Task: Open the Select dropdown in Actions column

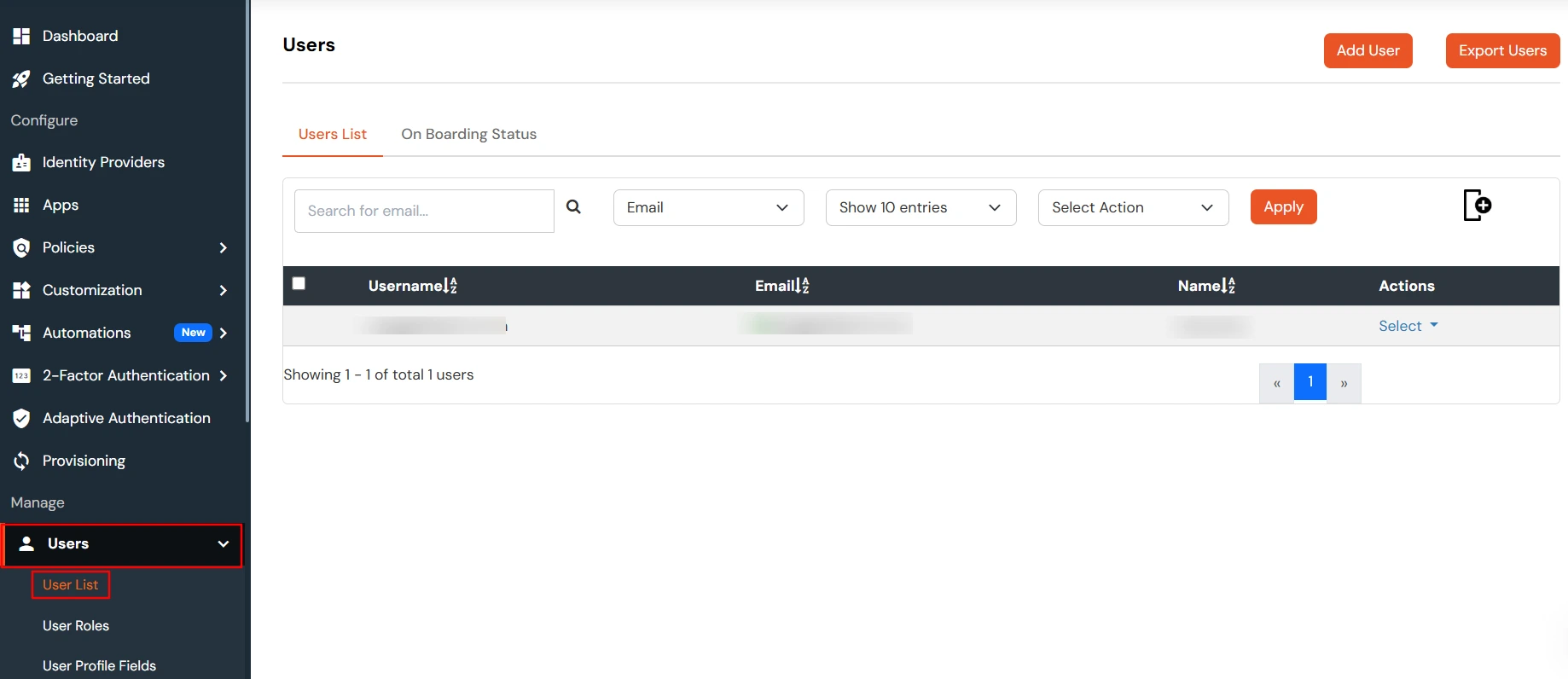Action: click(1408, 326)
